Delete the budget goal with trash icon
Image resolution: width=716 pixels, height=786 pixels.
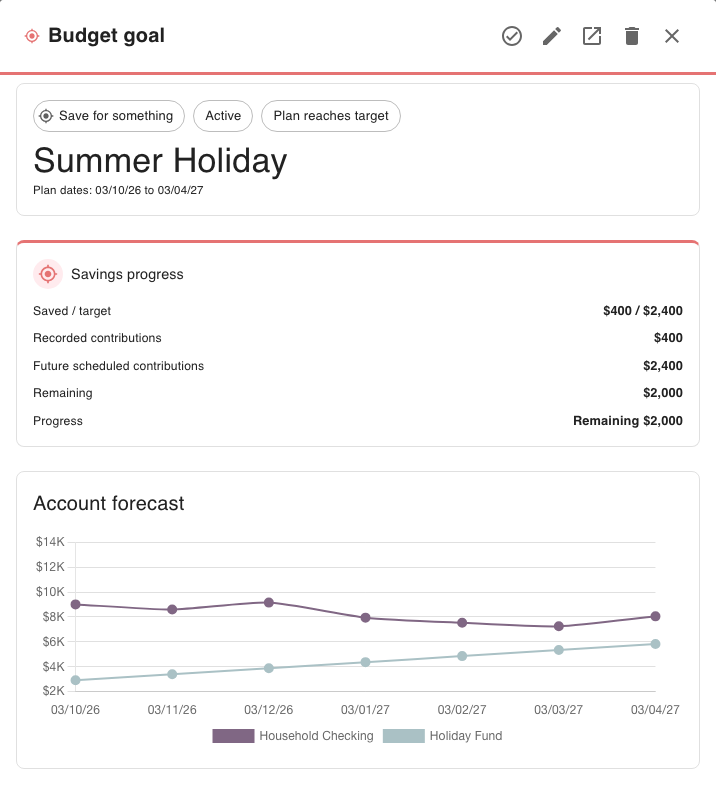[632, 36]
